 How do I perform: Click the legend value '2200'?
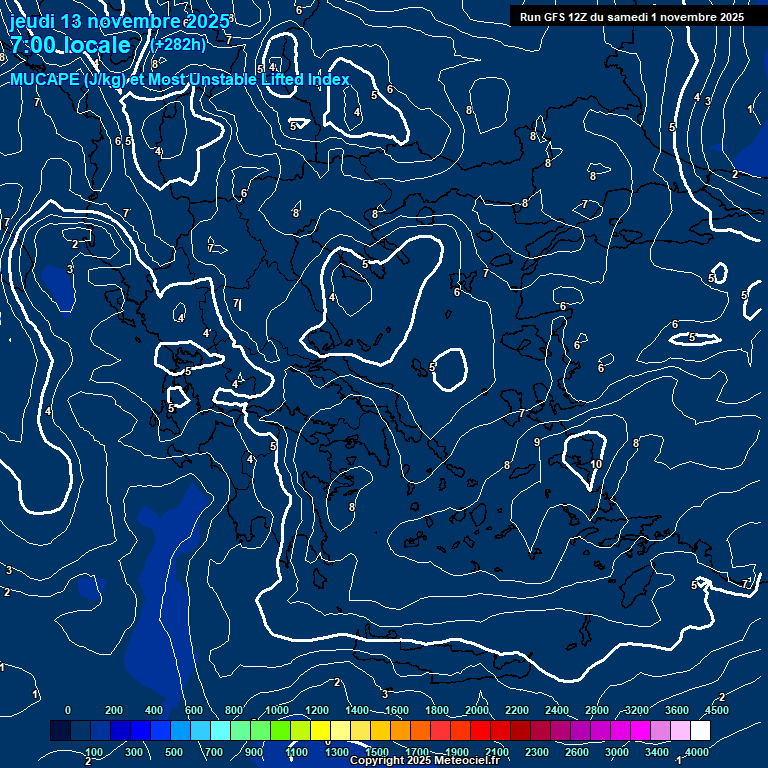(x=517, y=710)
